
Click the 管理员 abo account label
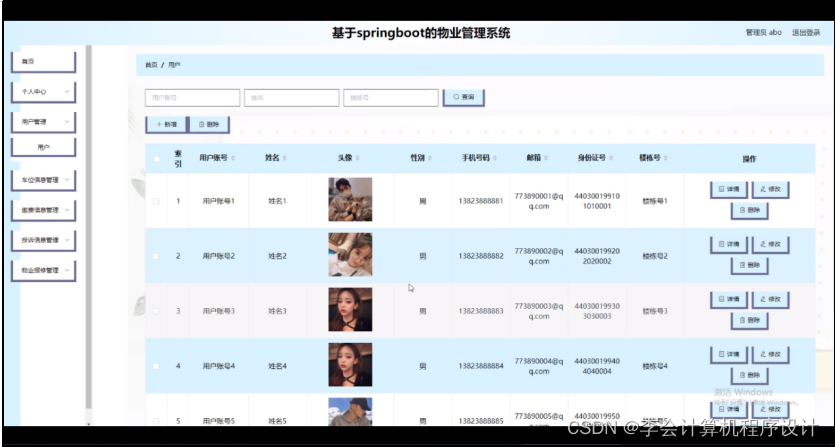[764, 32]
